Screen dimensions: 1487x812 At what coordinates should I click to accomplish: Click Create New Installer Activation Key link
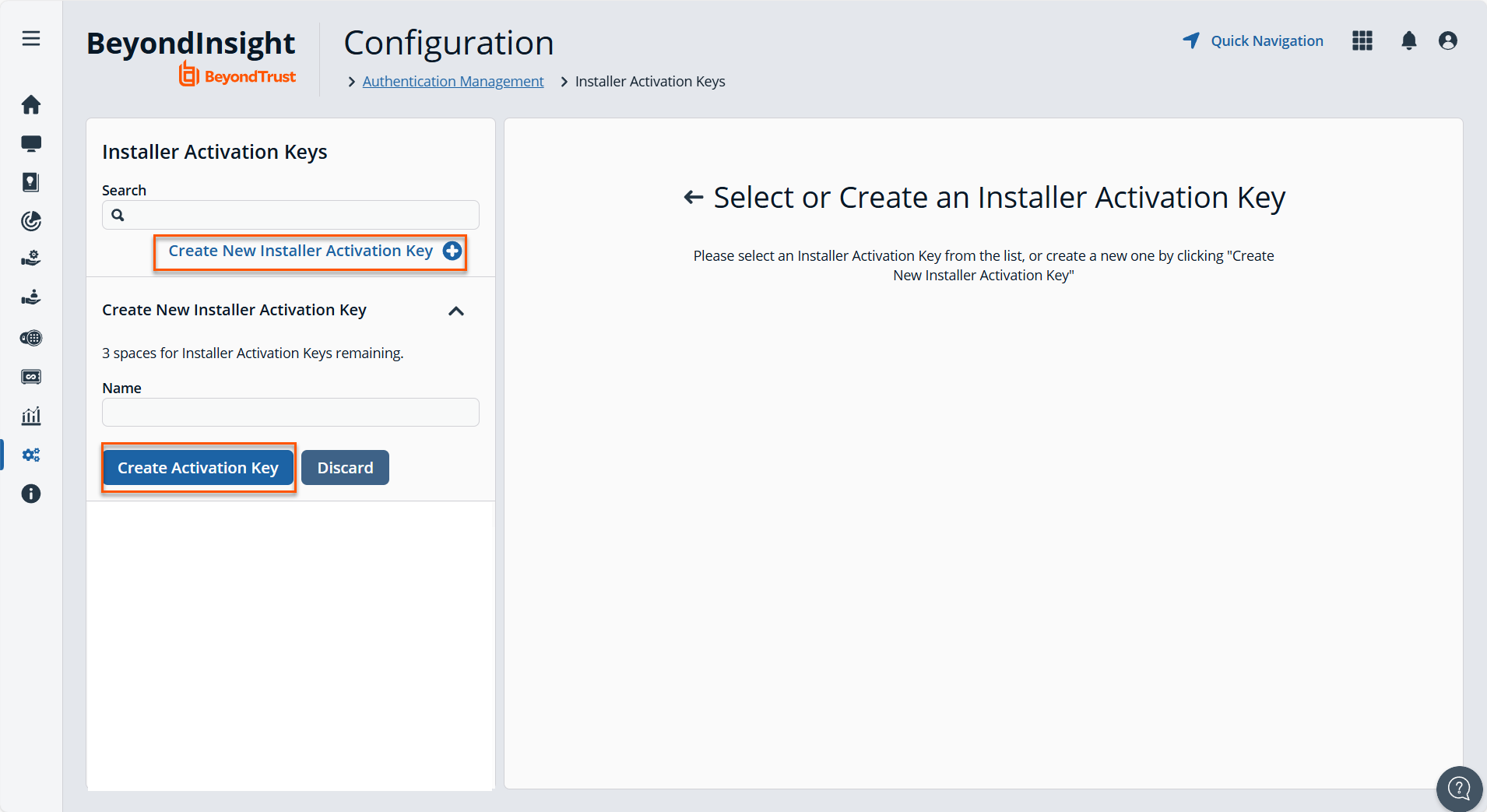[x=301, y=251]
